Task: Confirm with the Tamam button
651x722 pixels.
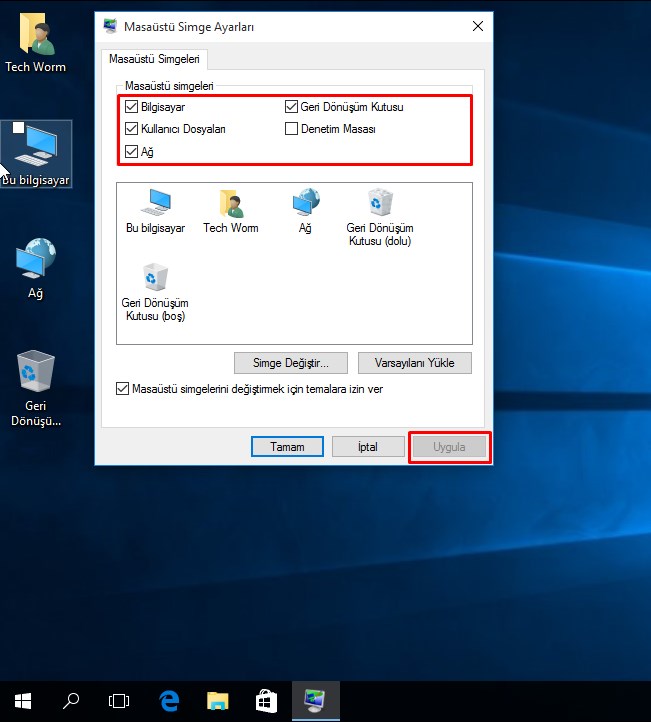Action: (x=287, y=447)
